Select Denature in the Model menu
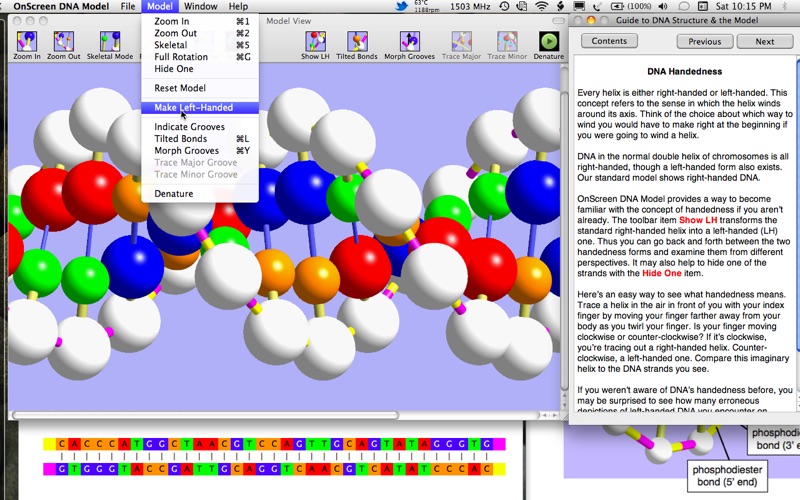The image size is (800, 500). pos(199,193)
